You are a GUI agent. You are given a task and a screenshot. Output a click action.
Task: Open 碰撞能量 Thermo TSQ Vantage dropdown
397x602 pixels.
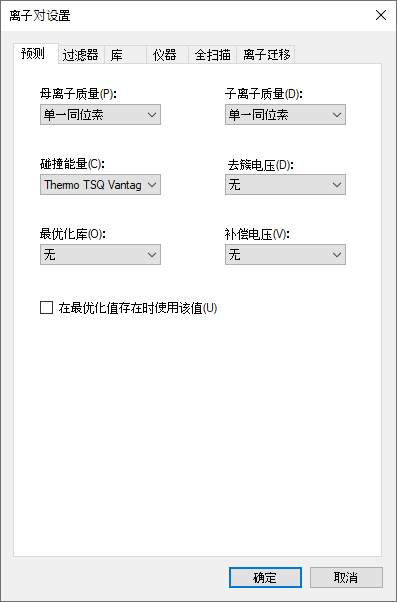click(x=100, y=185)
